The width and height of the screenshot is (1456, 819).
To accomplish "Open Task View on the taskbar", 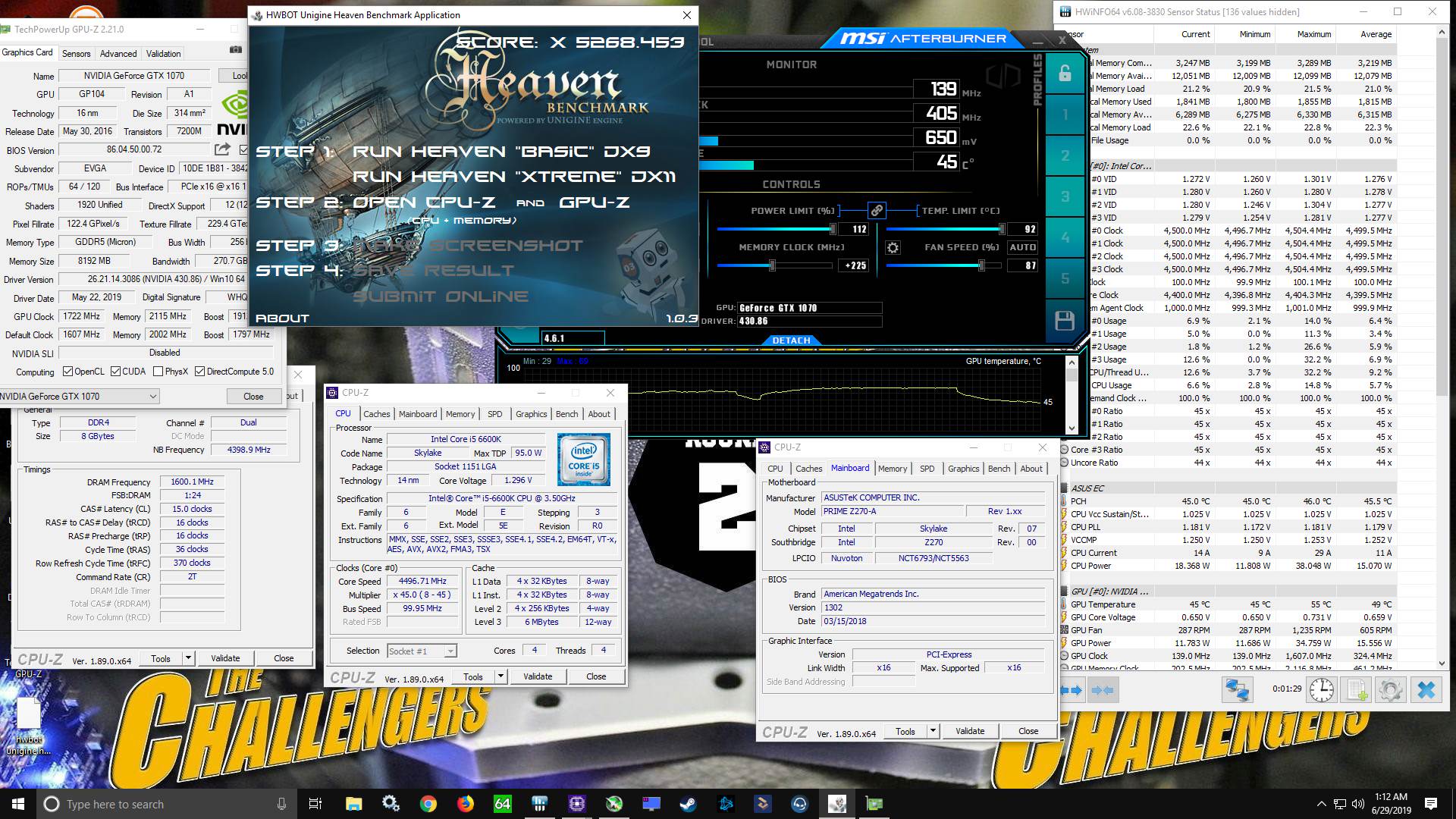I will pos(316,804).
